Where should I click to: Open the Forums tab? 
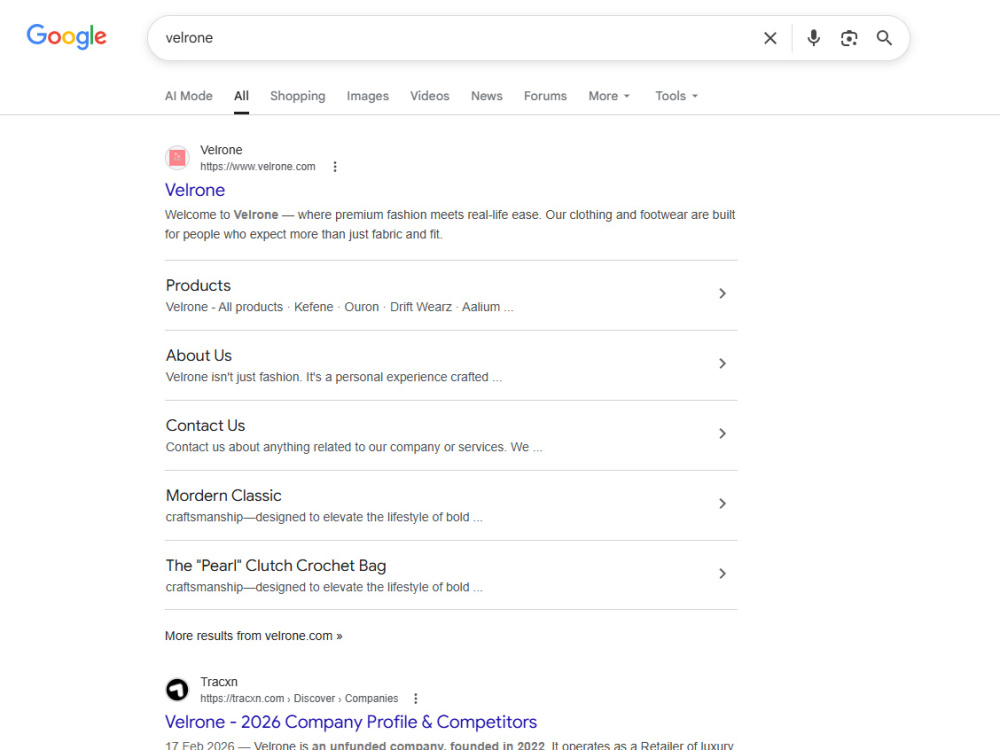pyautogui.click(x=545, y=96)
